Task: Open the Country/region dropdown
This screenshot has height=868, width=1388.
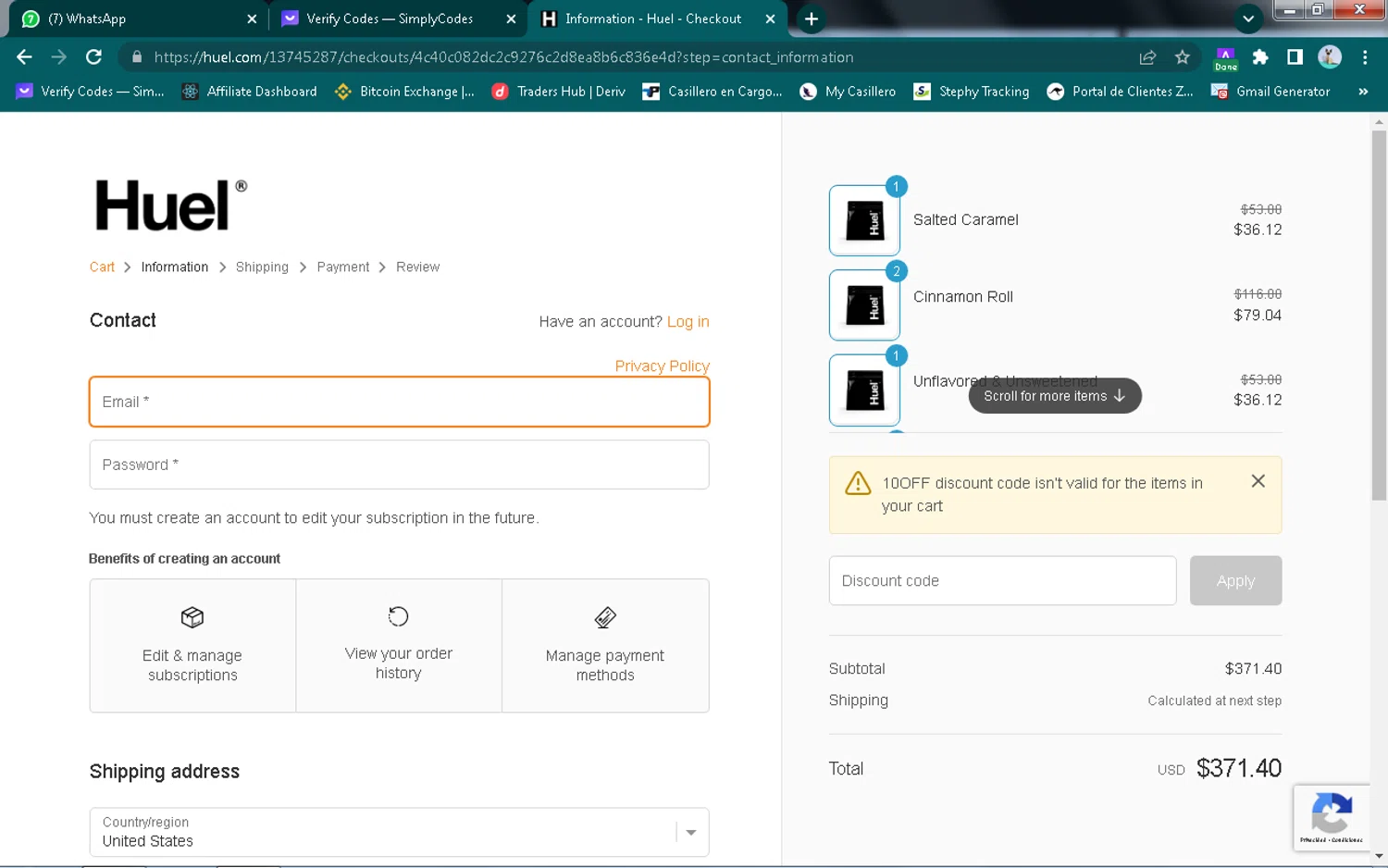Action: (x=400, y=832)
